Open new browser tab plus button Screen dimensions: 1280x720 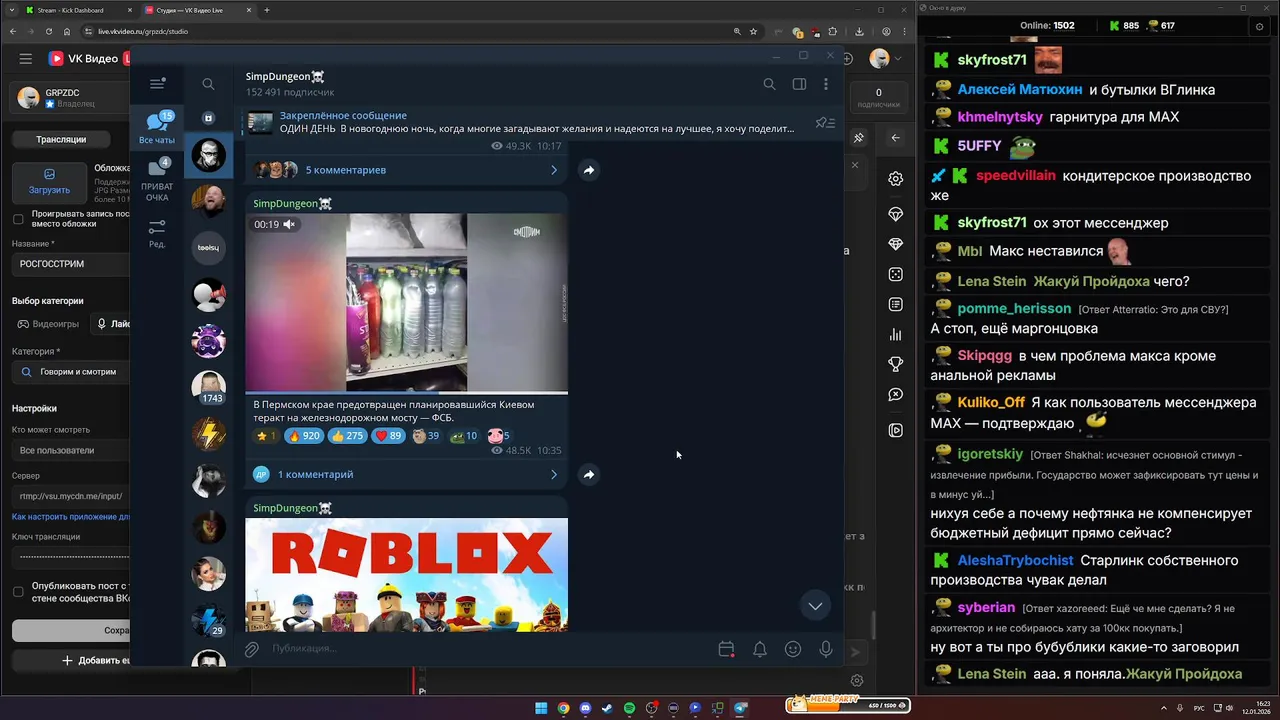point(266,10)
